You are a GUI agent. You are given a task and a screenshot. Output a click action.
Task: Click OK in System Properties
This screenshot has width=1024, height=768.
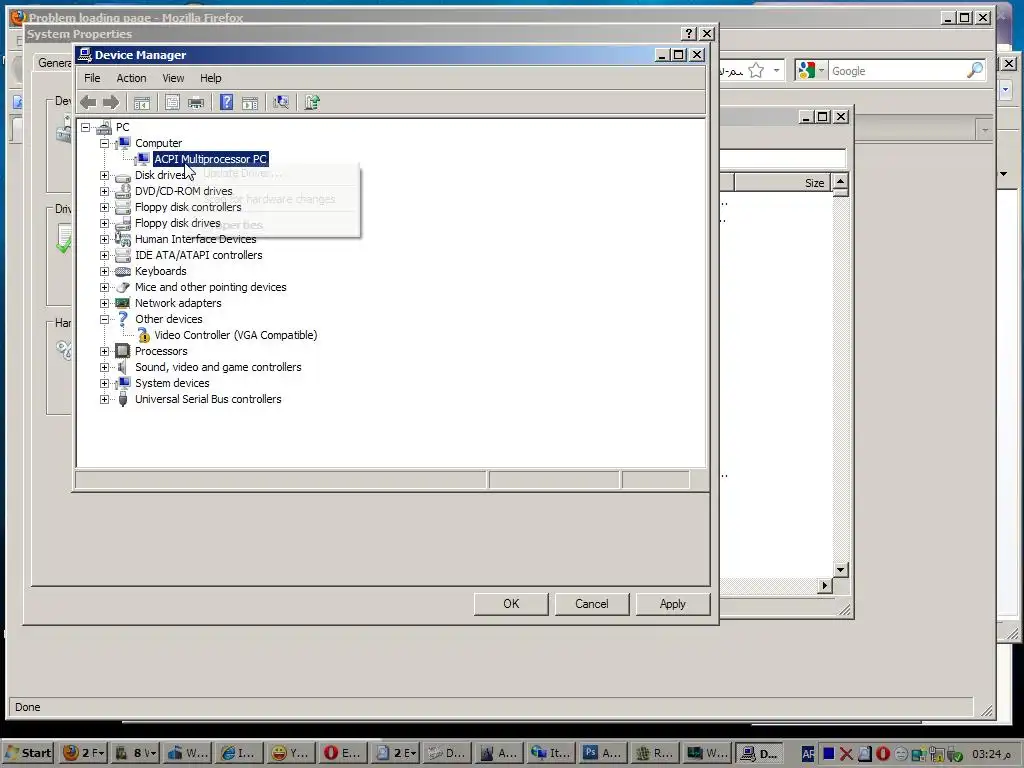click(x=511, y=604)
